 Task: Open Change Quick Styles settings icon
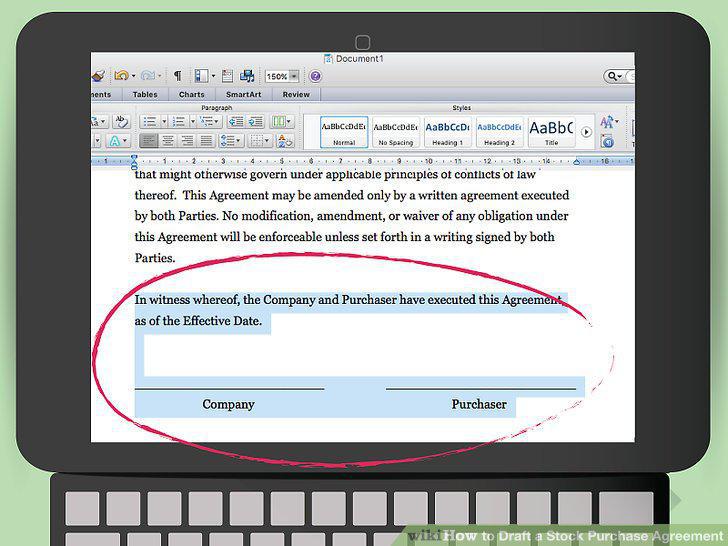pos(609,122)
